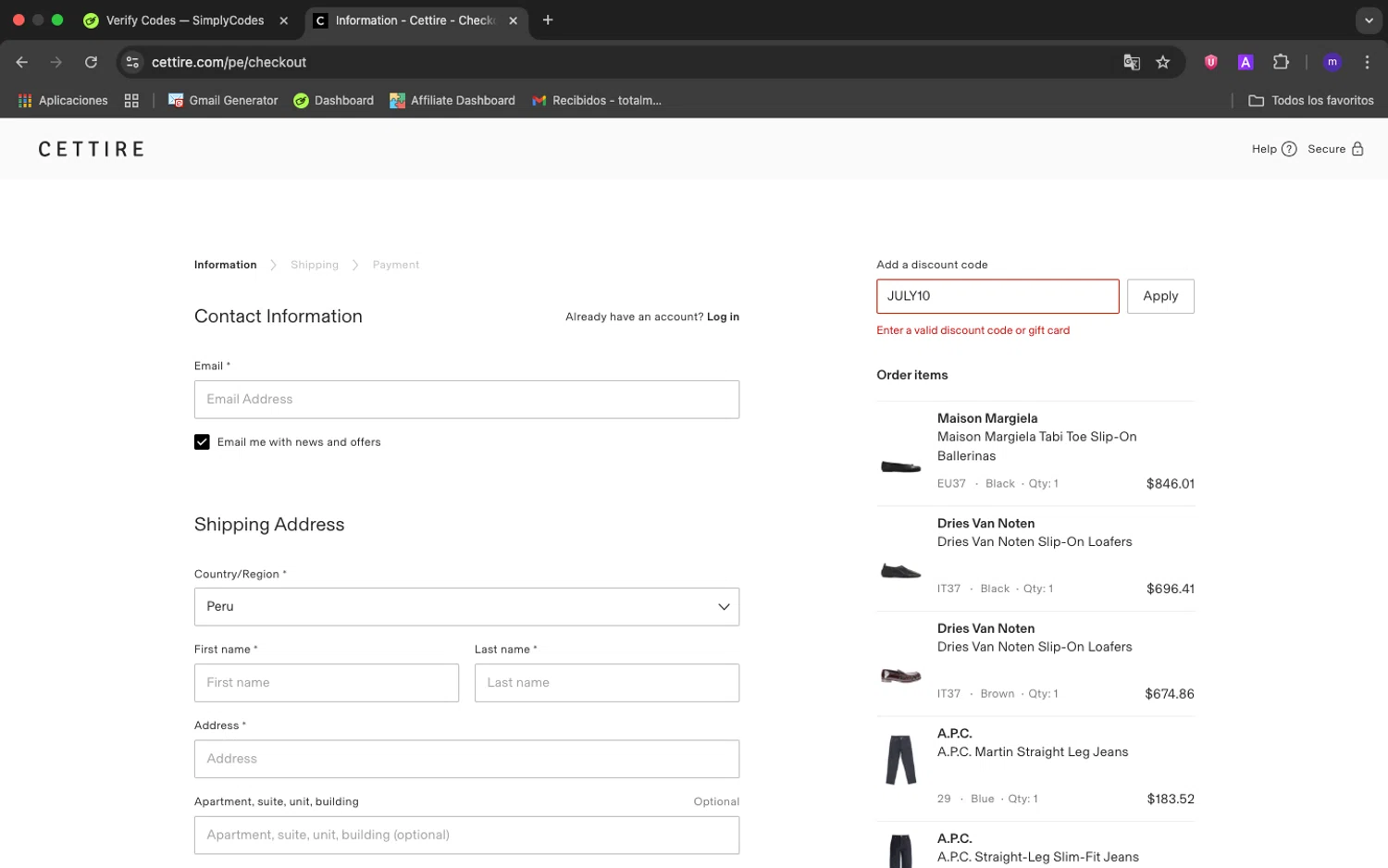The width and height of the screenshot is (1388, 868).
Task: Click the address bar URL cettire.com/pe/checkout
Action: point(229,62)
